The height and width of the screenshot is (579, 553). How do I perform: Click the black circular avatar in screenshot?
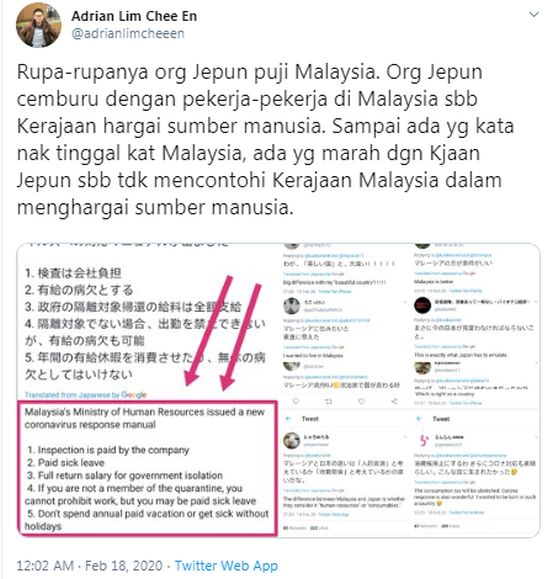click(x=422, y=305)
